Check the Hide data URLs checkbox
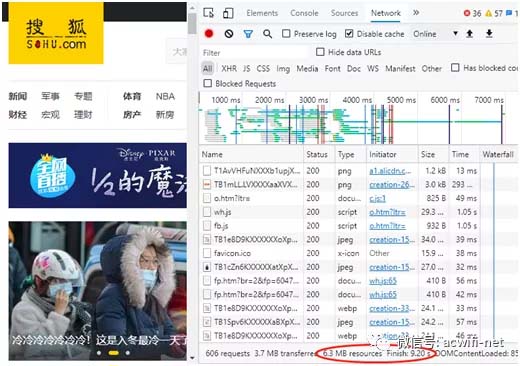The image size is (520, 366). [320, 52]
